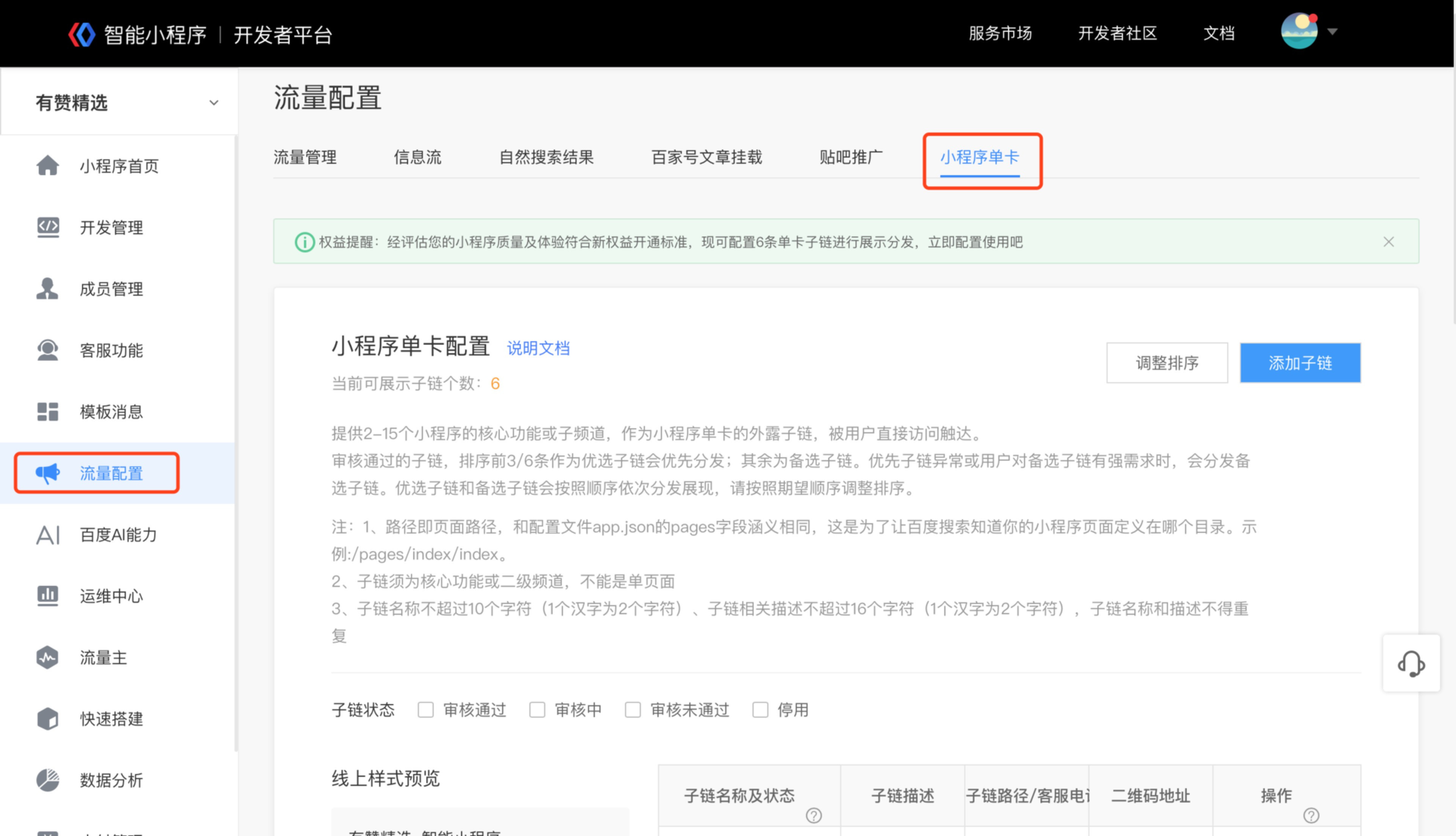The image size is (1456, 836).
Task: Click help icon under 操作 column header
Action: coord(1311,815)
